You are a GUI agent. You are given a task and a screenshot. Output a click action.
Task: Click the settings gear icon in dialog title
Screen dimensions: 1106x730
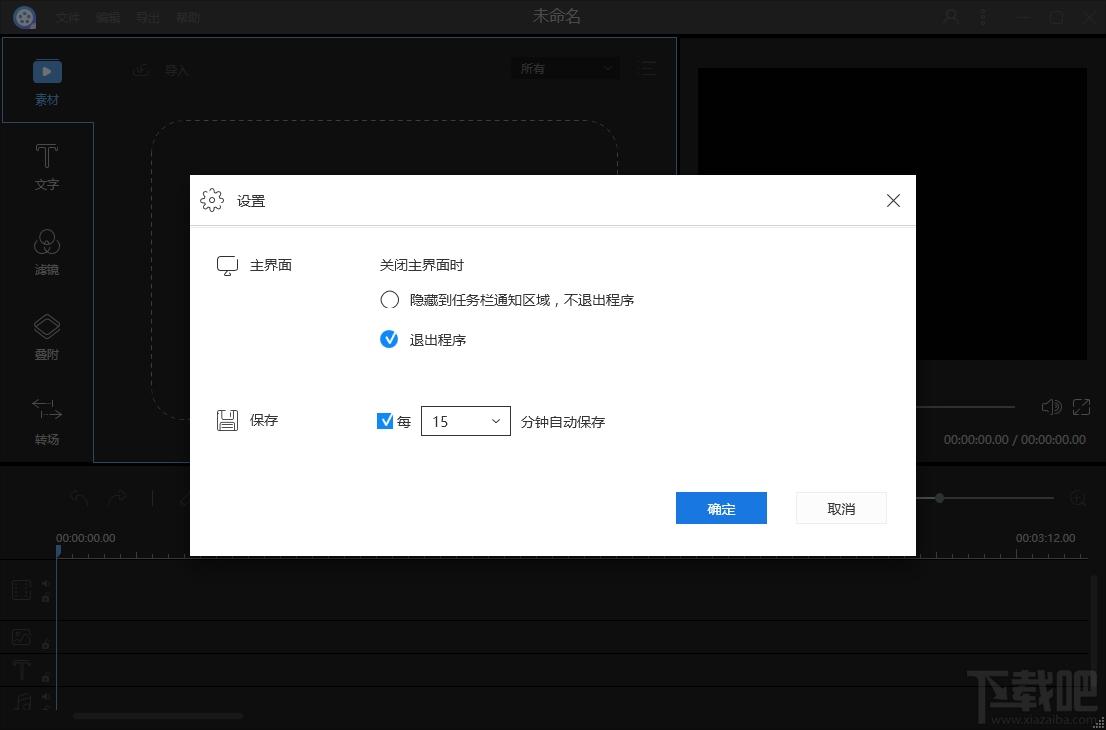coord(212,200)
